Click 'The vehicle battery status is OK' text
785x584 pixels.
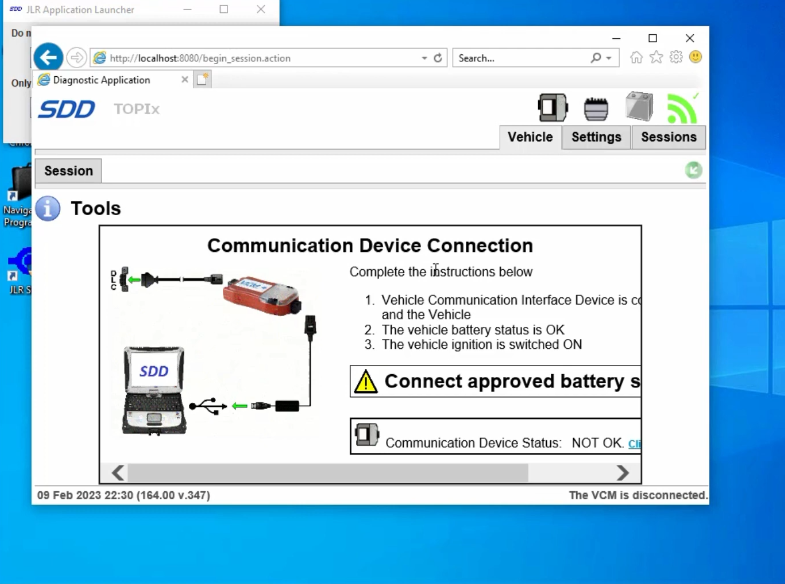(x=473, y=330)
